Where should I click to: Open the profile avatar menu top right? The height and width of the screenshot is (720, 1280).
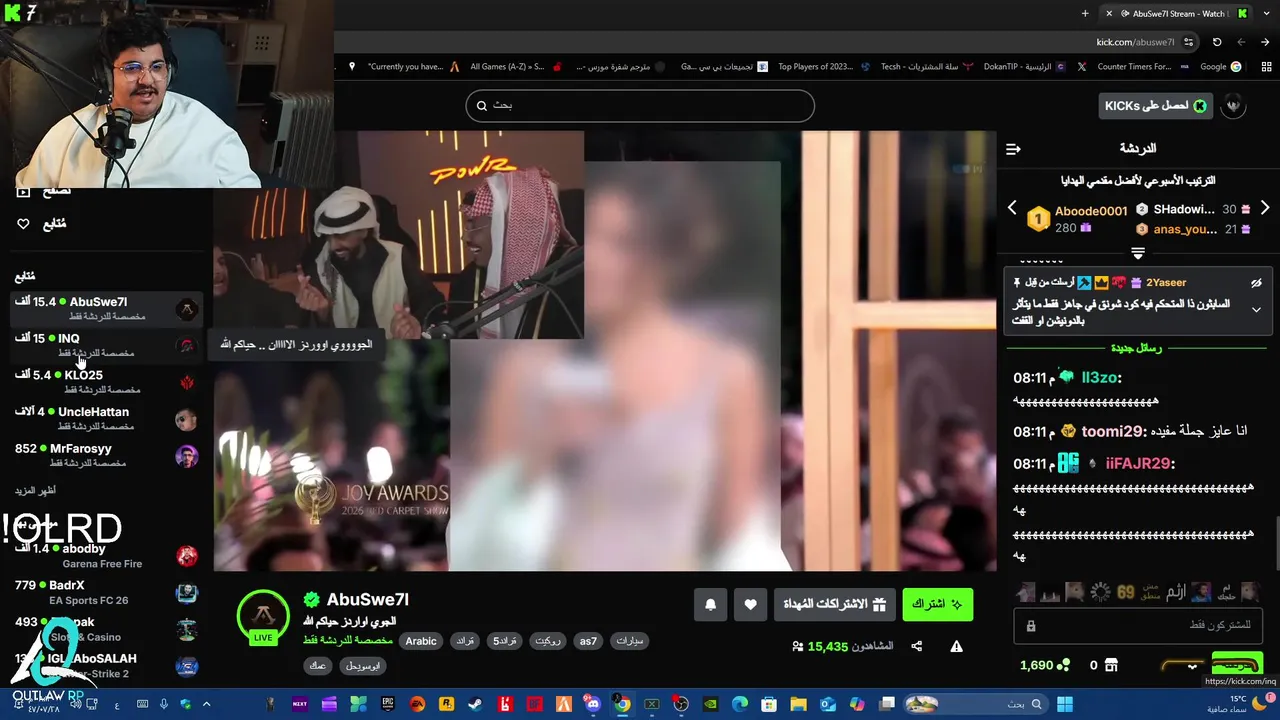point(1234,106)
